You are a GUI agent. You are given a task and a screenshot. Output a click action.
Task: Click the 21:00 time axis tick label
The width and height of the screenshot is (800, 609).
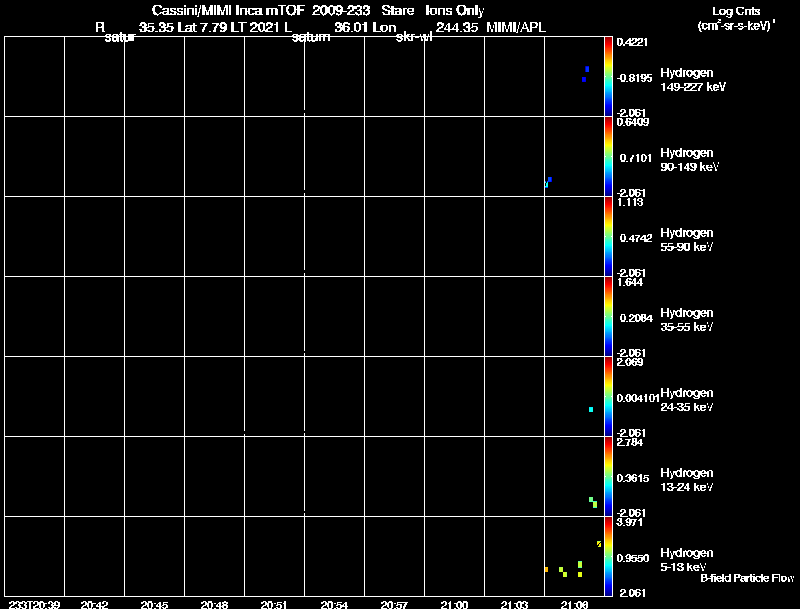[x=454, y=605]
